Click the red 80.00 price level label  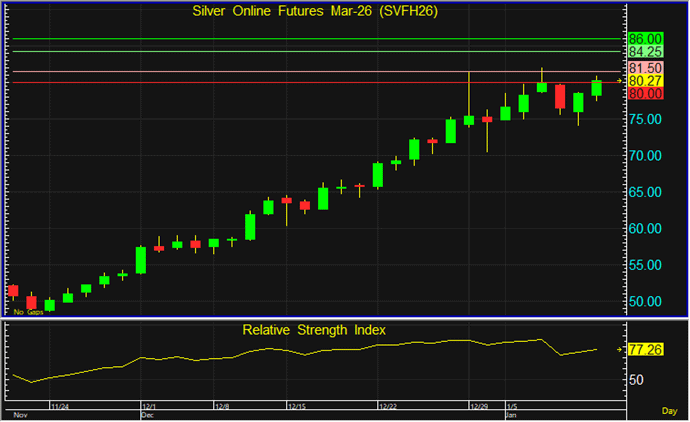point(647,93)
